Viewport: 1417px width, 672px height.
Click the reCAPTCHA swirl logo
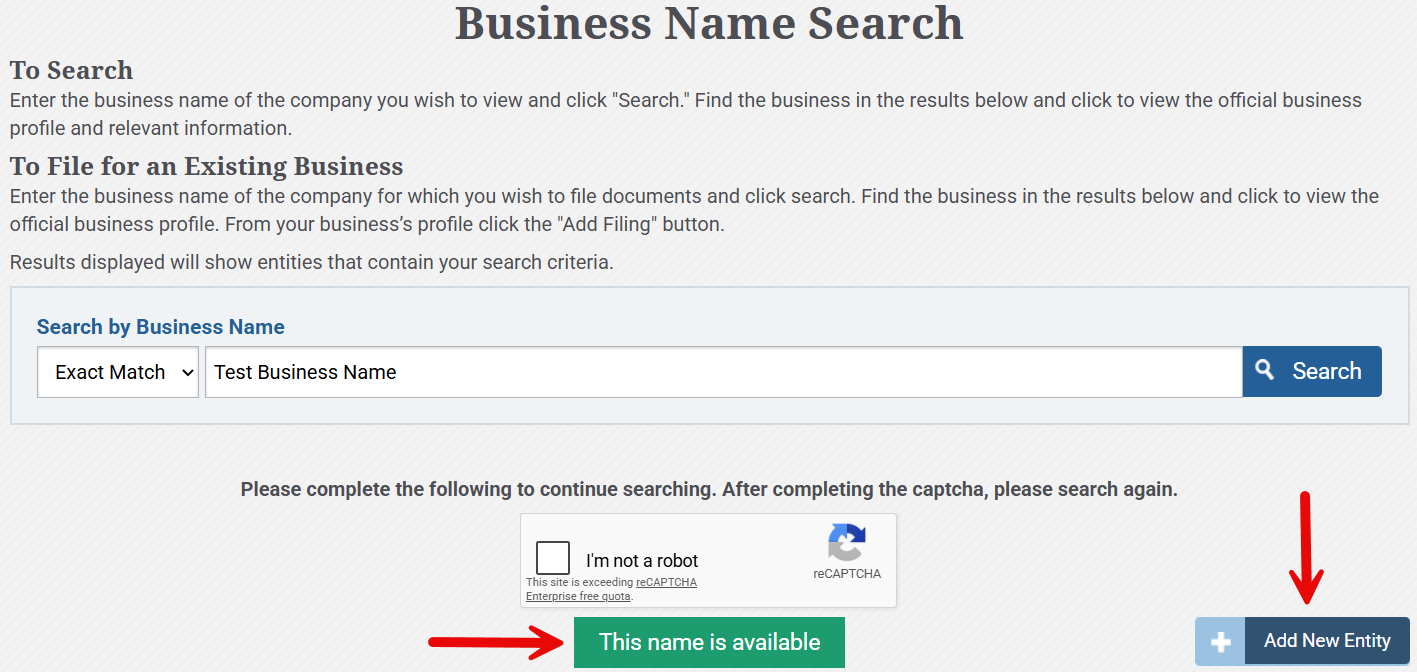(847, 543)
